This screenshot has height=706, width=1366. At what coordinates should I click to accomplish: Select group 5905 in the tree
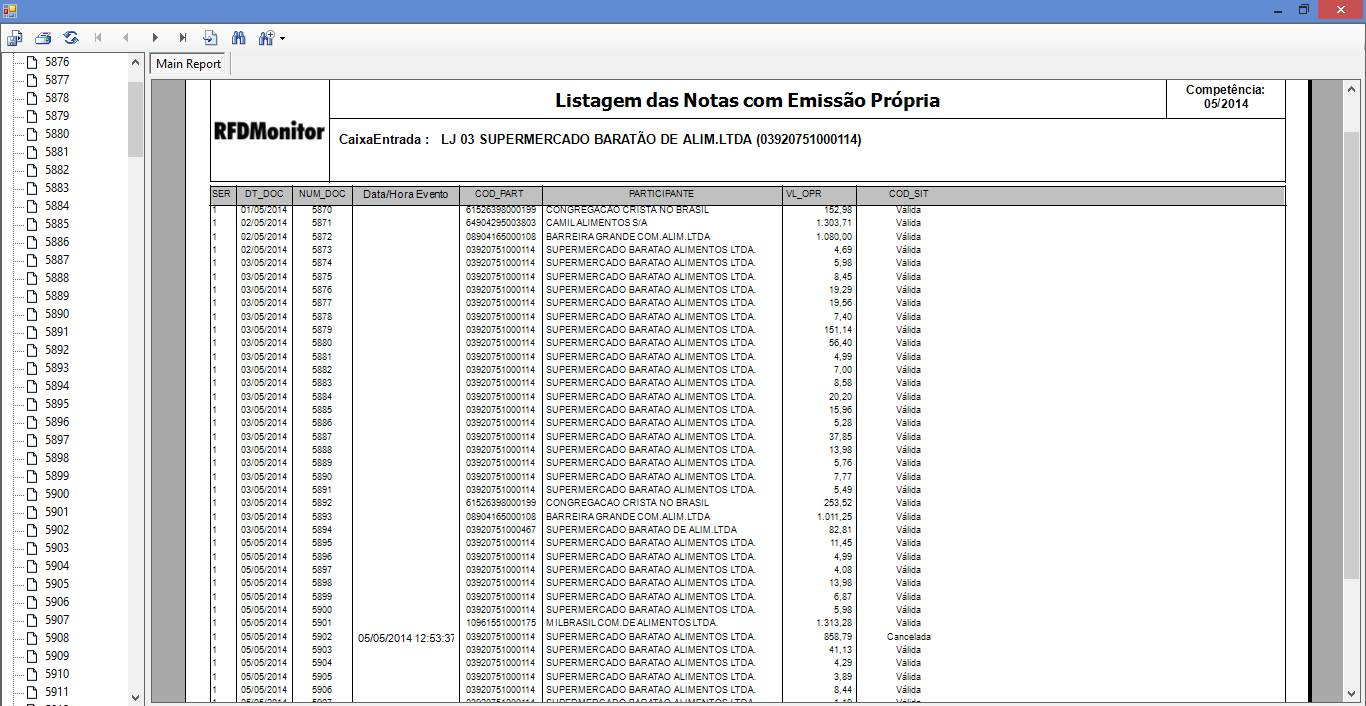[x=57, y=584]
